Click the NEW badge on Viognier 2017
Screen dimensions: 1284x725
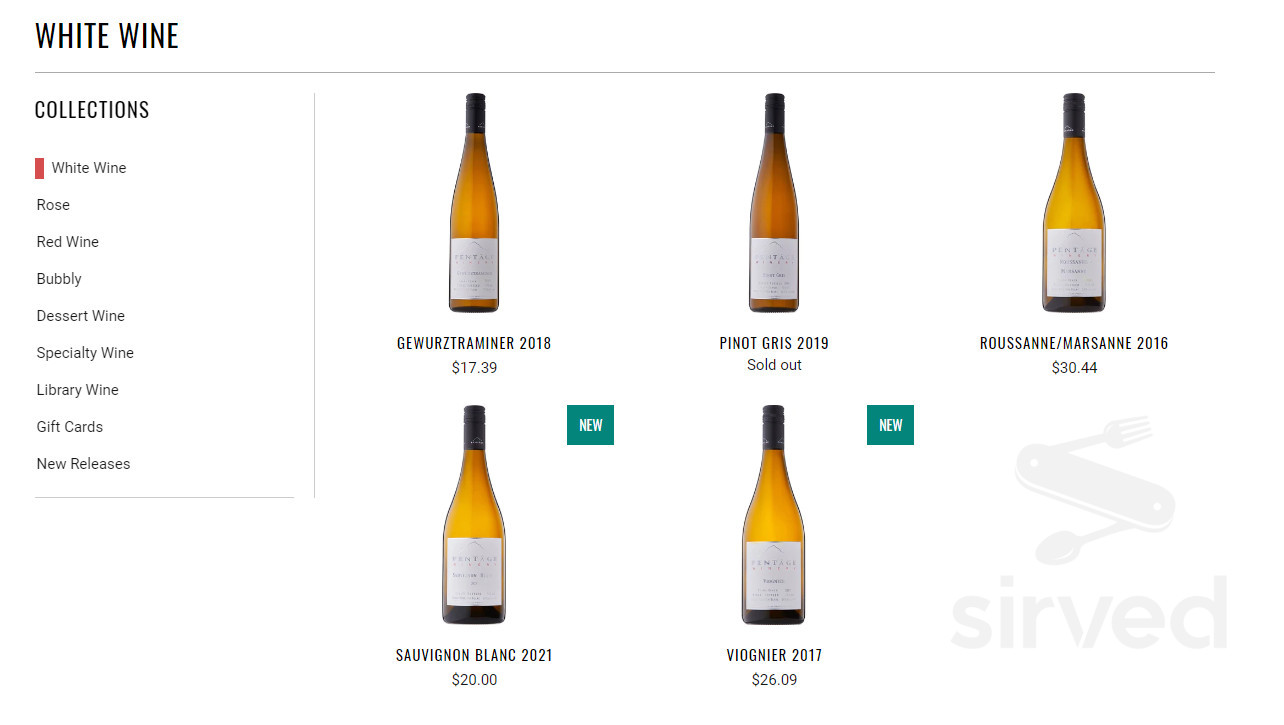890,425
